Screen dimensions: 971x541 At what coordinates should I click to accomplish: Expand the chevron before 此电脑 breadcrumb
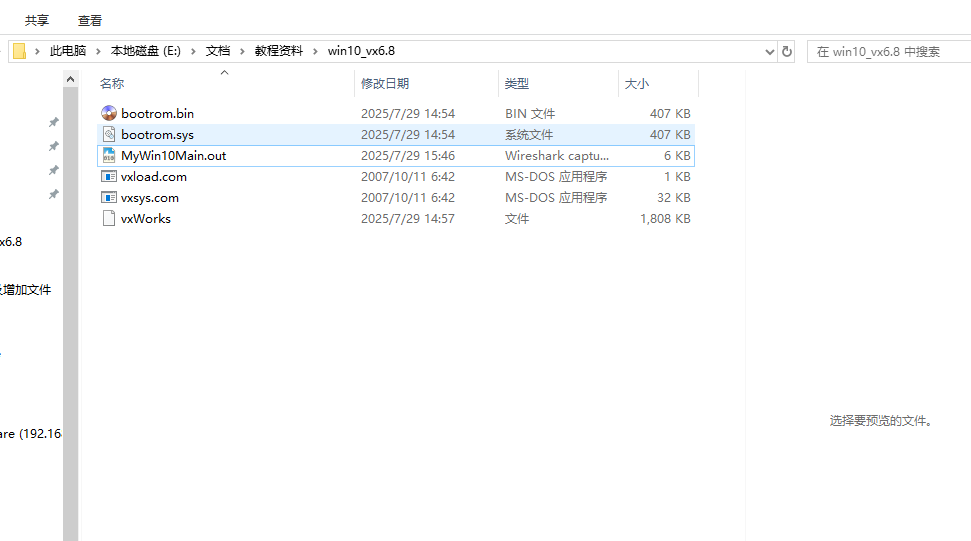(37, 51)
